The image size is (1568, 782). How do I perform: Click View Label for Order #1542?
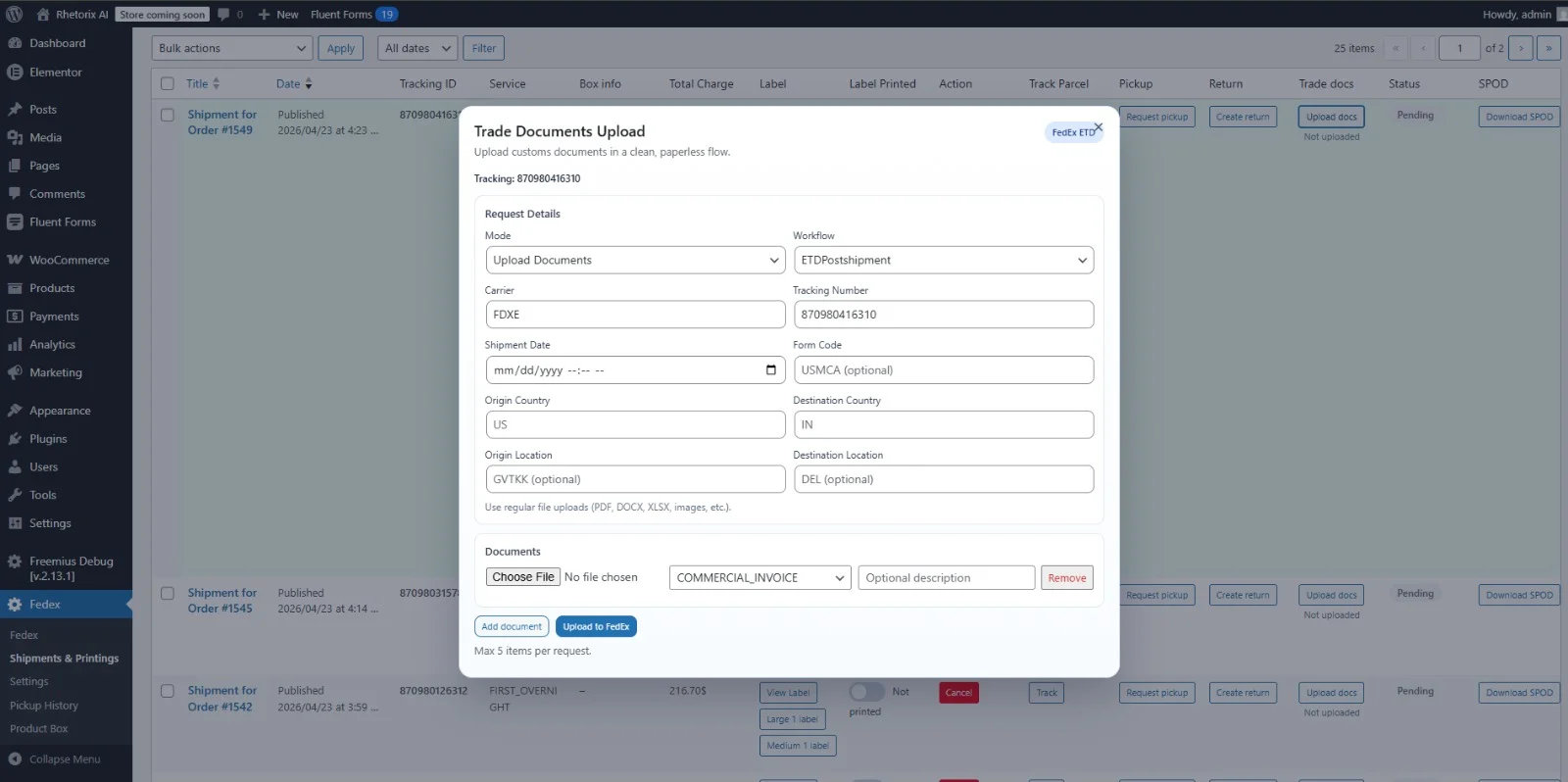789,693
